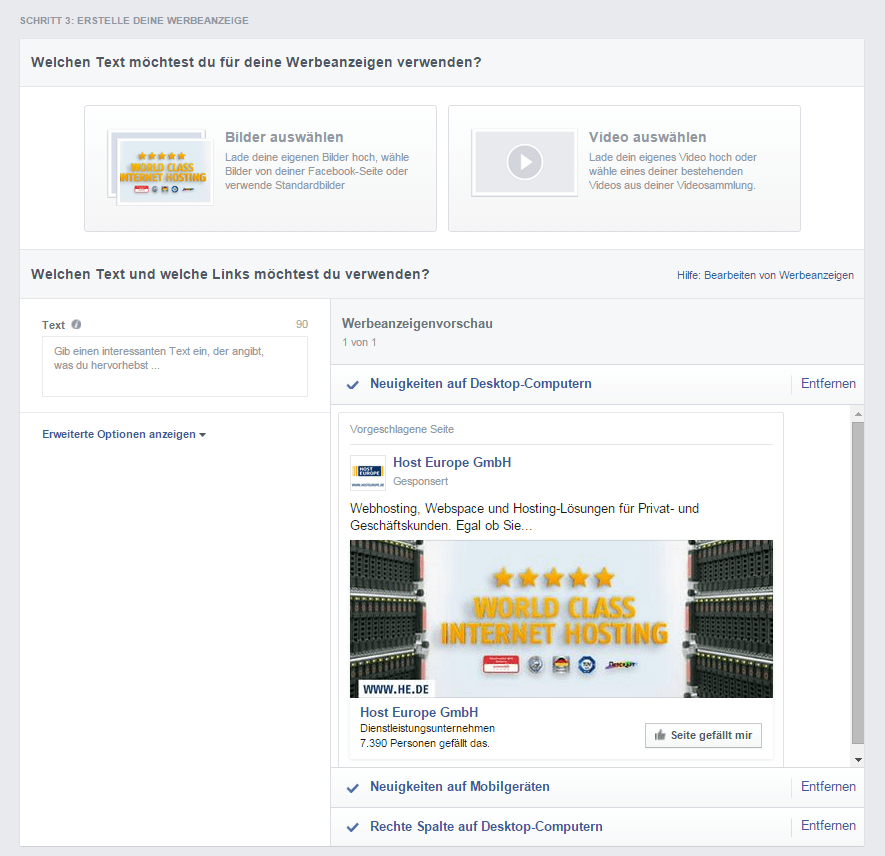Expand Rechte Spalte auf Desktop-Computern section
885x856 pixels.
[x=487, y=827]
